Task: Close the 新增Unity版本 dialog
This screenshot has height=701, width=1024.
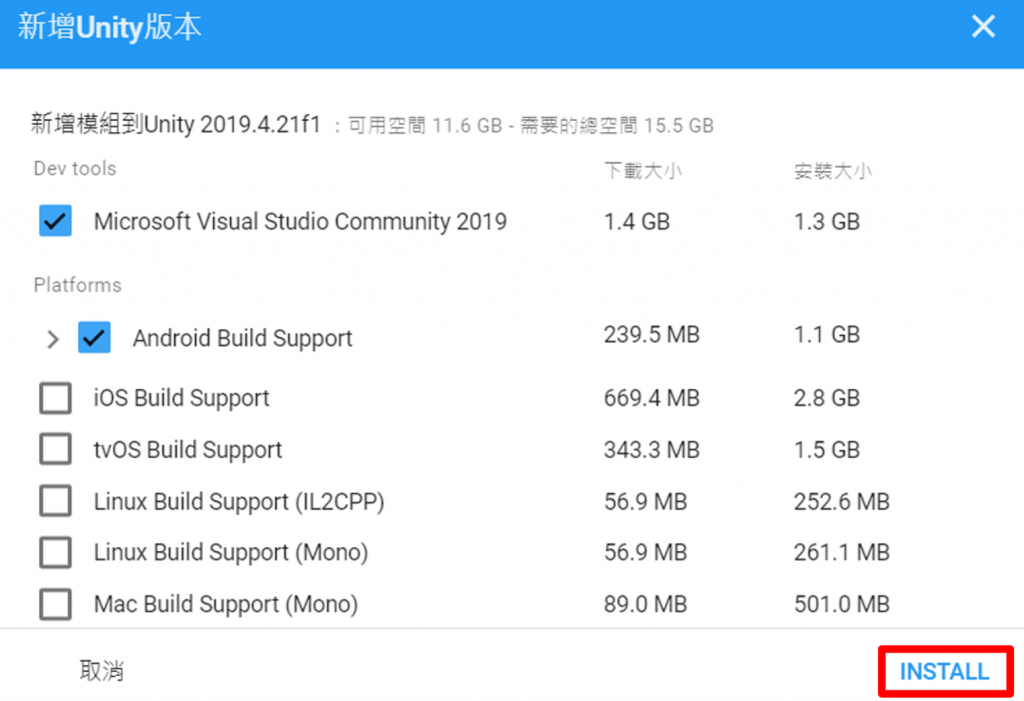Action: point(983,27)
